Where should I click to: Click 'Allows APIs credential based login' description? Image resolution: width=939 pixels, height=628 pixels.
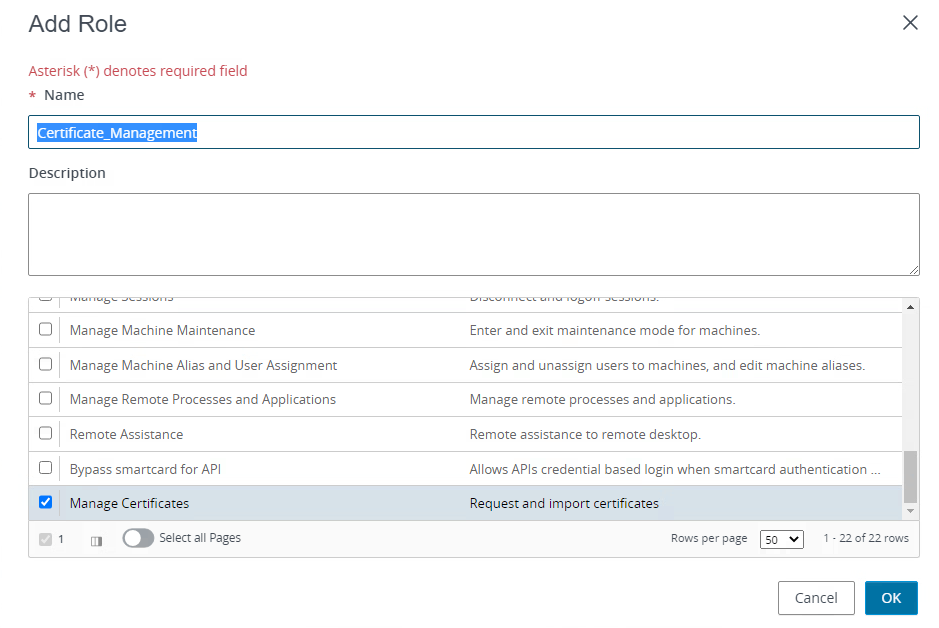[x=675, y=469]
